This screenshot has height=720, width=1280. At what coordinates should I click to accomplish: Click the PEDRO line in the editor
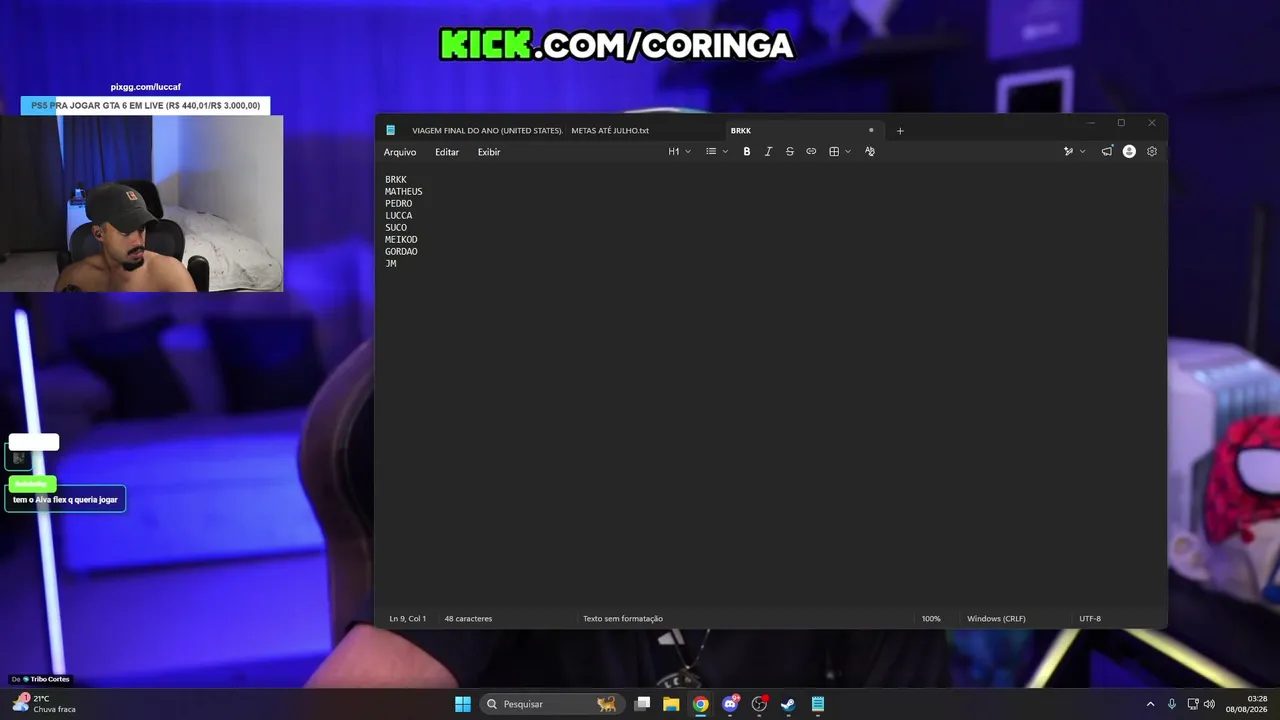(x=399, y=204)
